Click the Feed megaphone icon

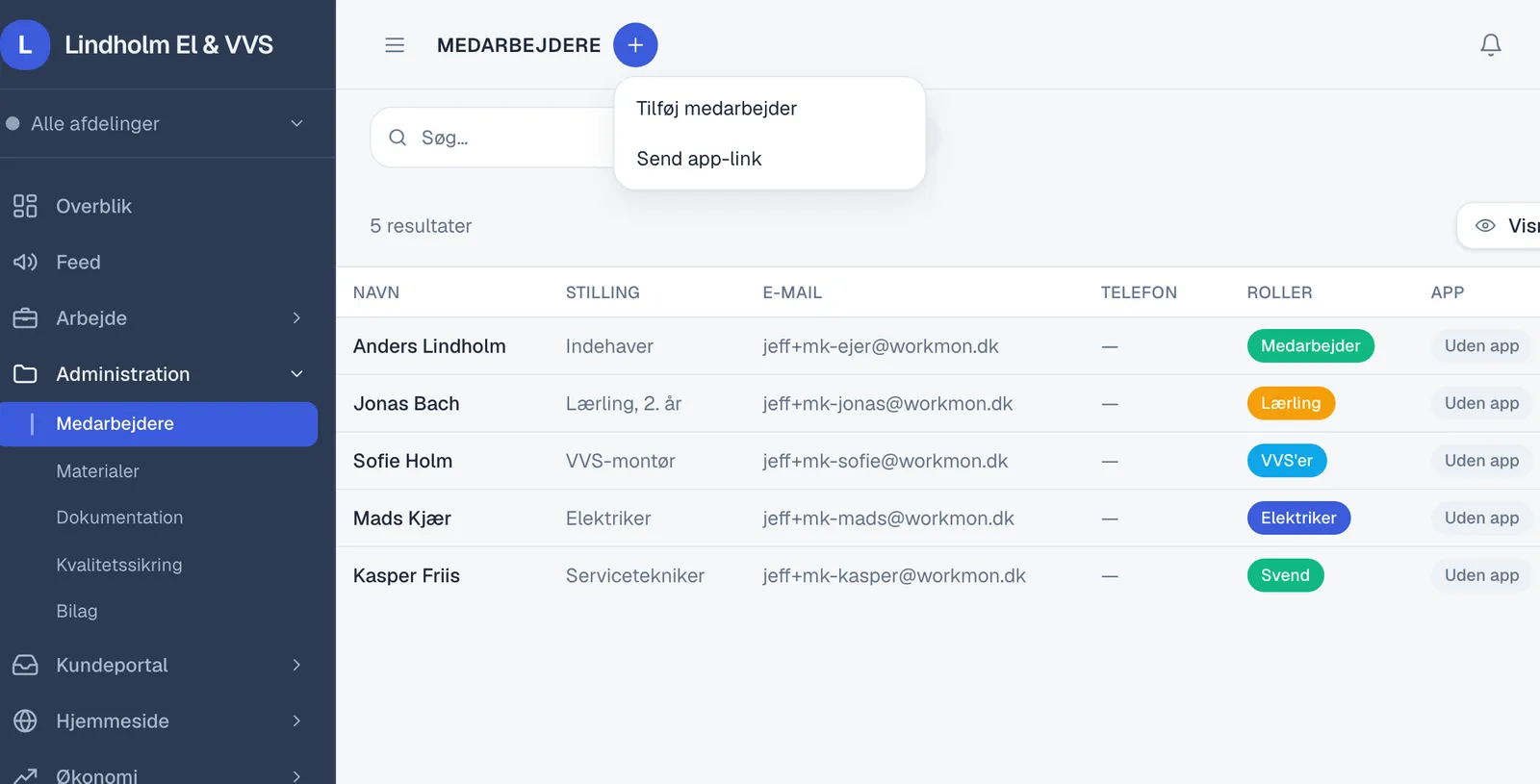(x=25, y=262)
